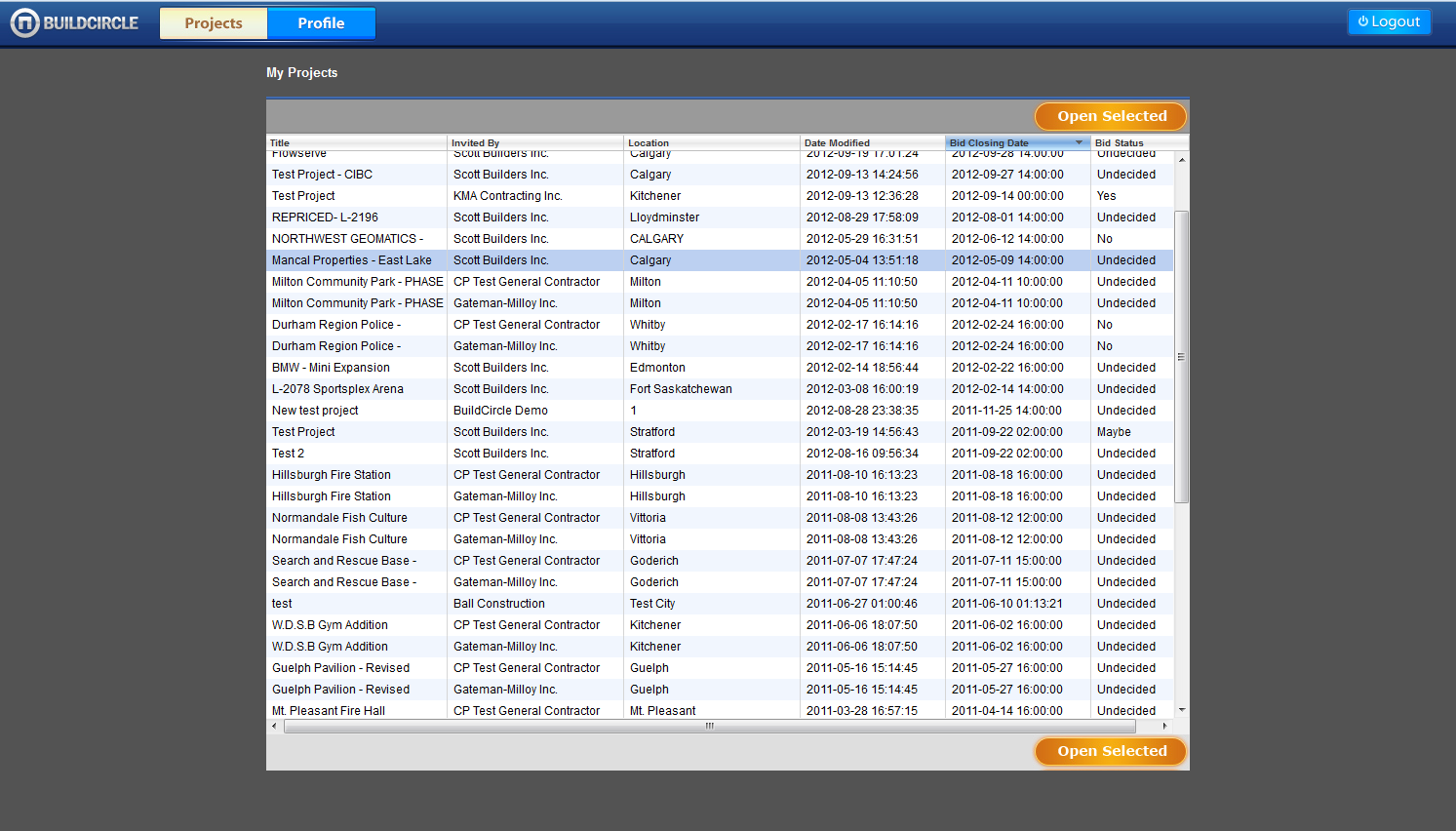Click the Maybe bid status cell
Screen dimensions: 1456x831
pyautogui.click(x=1132, y=432)
